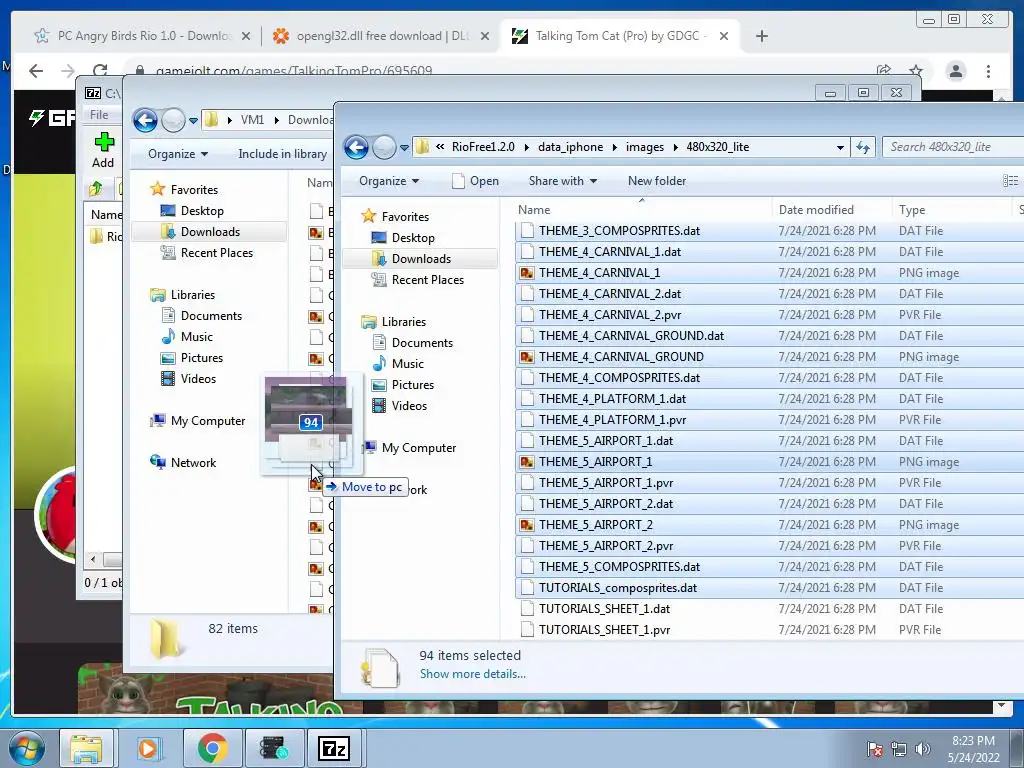1024x768 pixels.
Task: Open a new Chrome tab with plus button
Action: (x=761, y=36)
